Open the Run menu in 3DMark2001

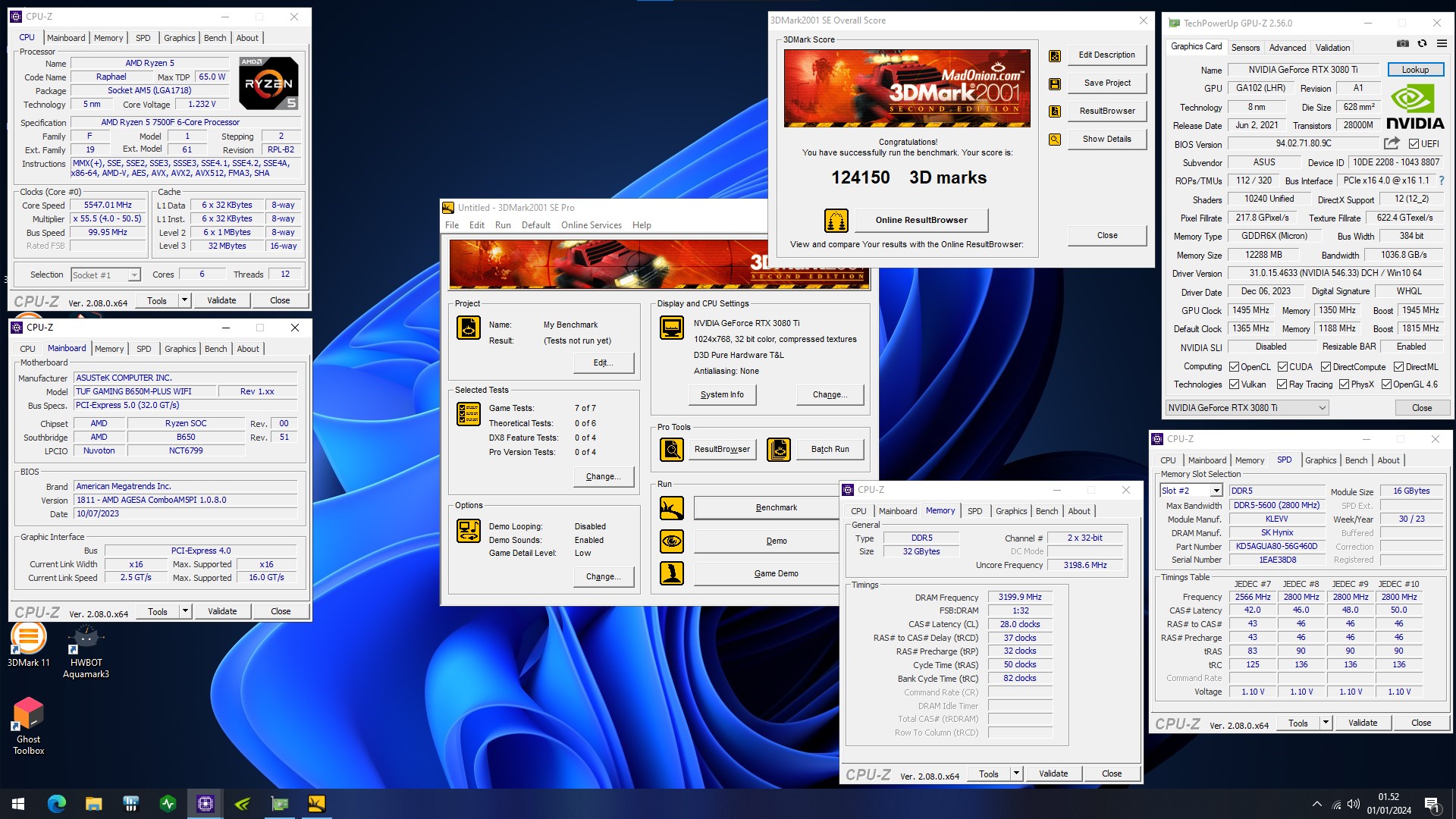point(503,225)
